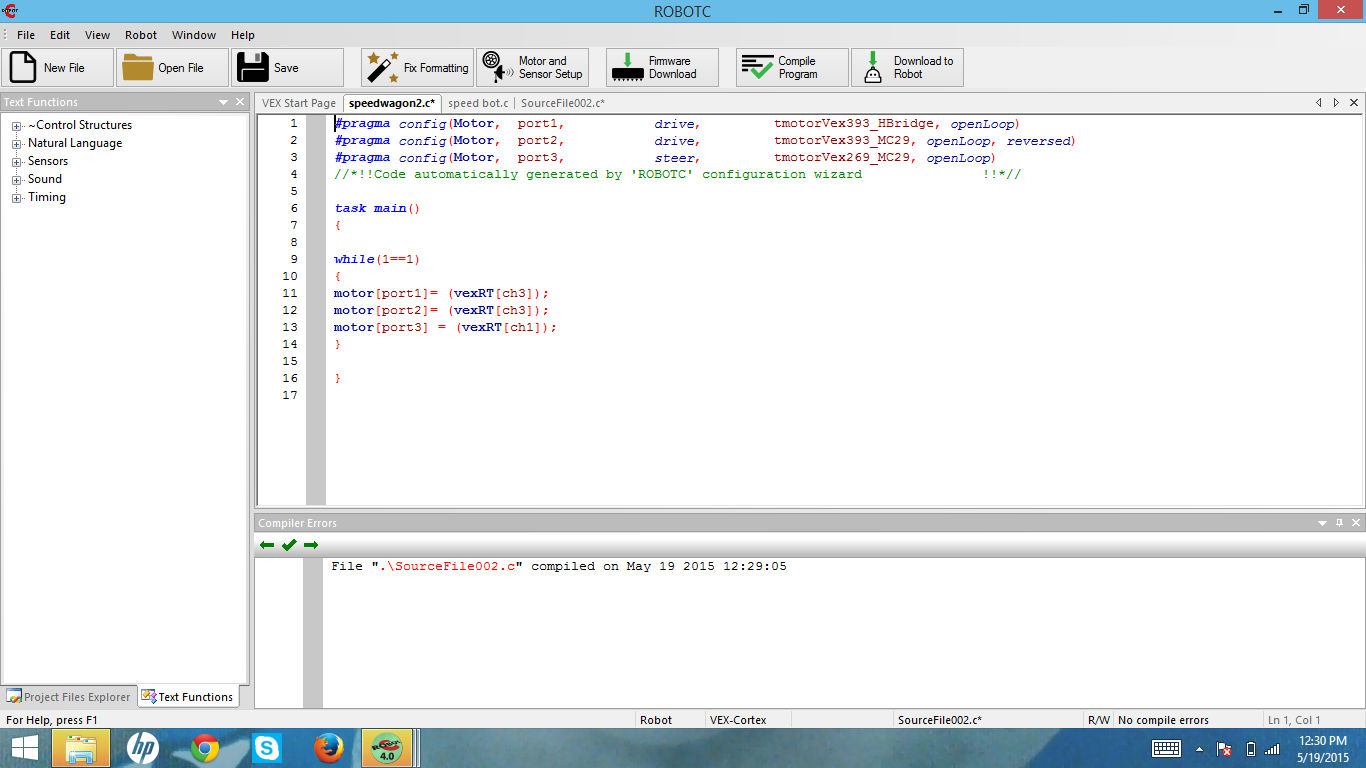Start Firmware Download
The image size is (1366, 768).
(x=662, y=68)
